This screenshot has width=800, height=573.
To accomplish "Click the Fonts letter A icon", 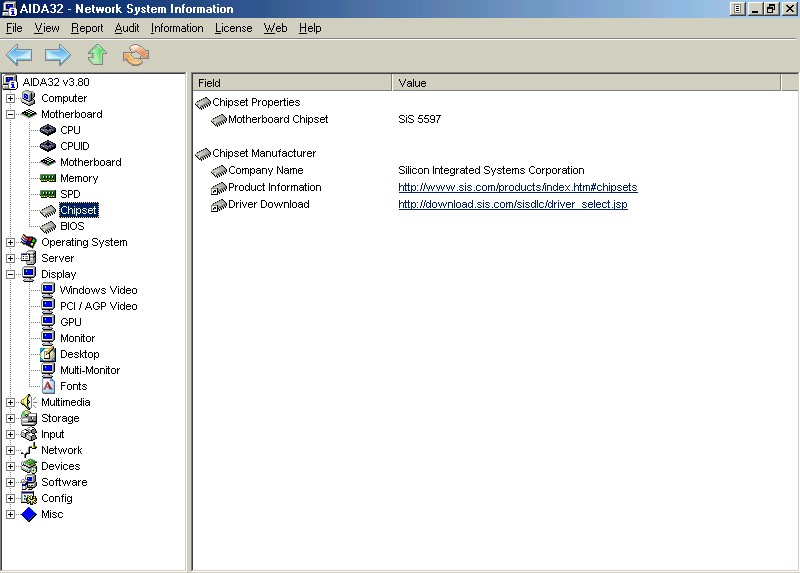I will pos(47,386).
